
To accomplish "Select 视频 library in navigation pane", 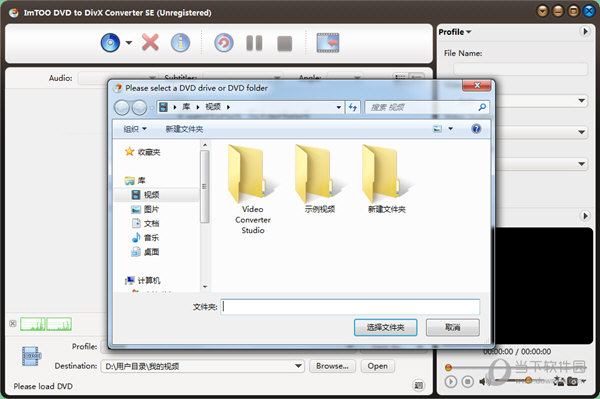I will pyautogui.click(x=152, y=195).
